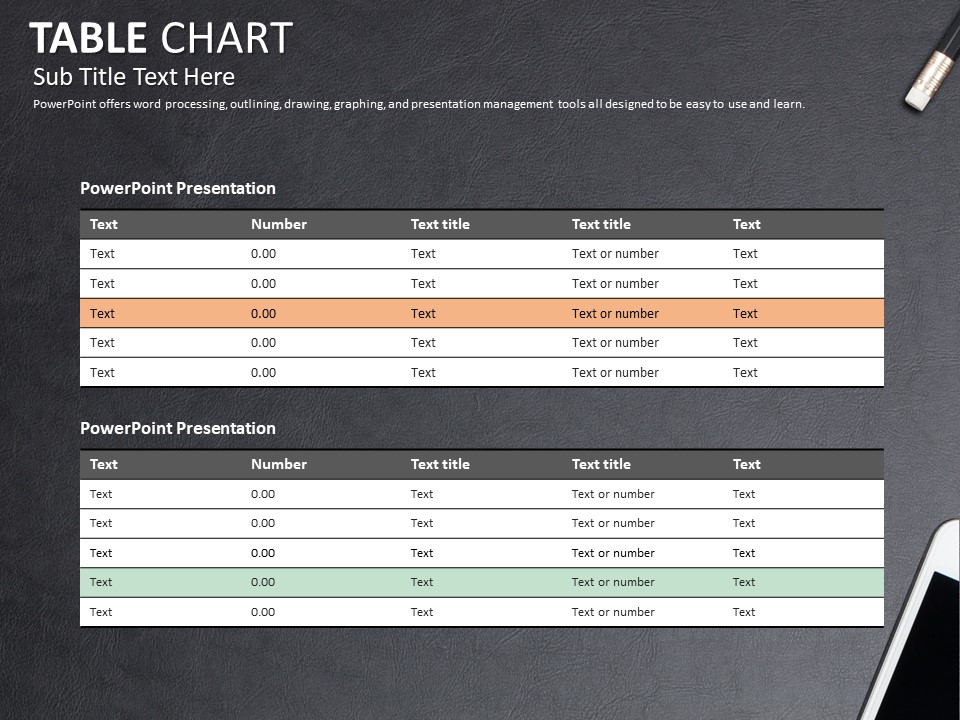Click the PowerPoint description sentence under the subtitle

coord(418,104)
